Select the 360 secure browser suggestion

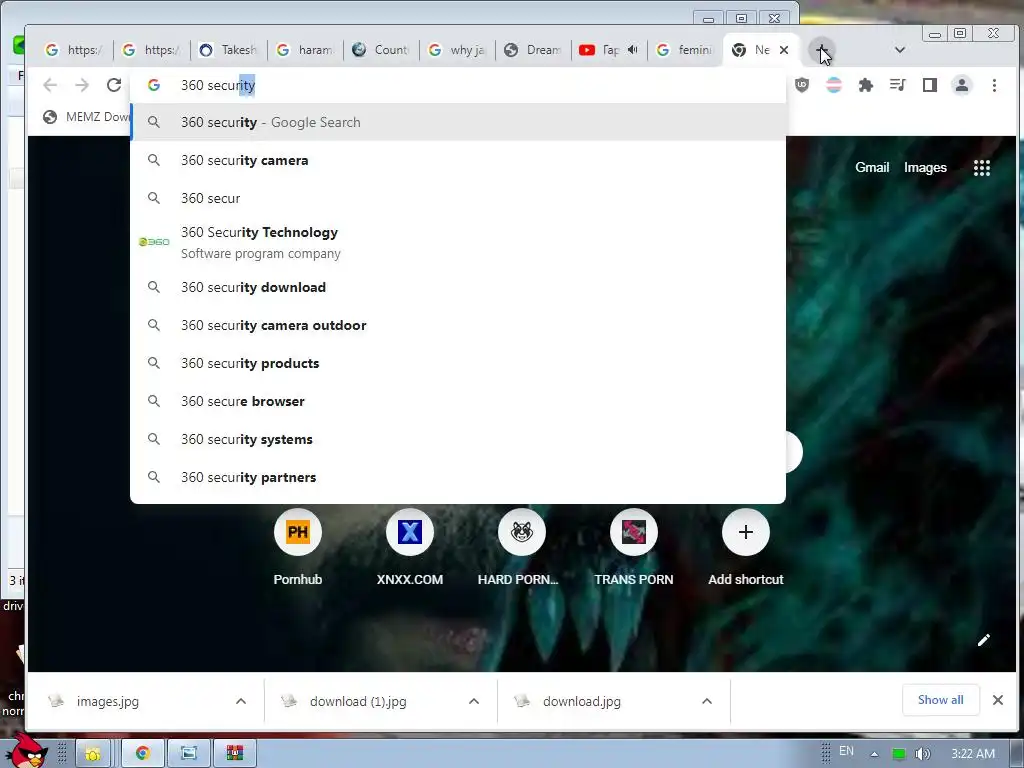click(458, 401)
